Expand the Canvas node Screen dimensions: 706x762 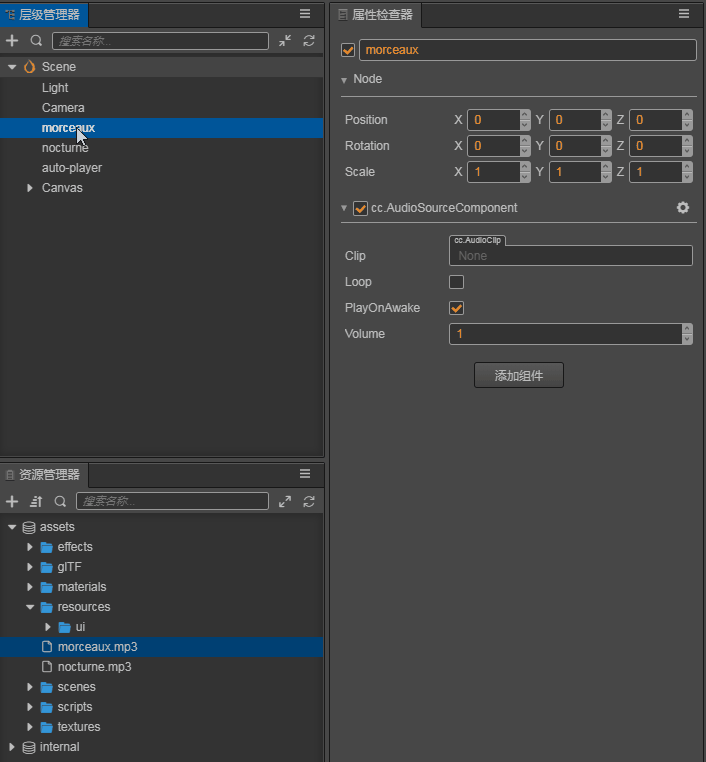30,188
